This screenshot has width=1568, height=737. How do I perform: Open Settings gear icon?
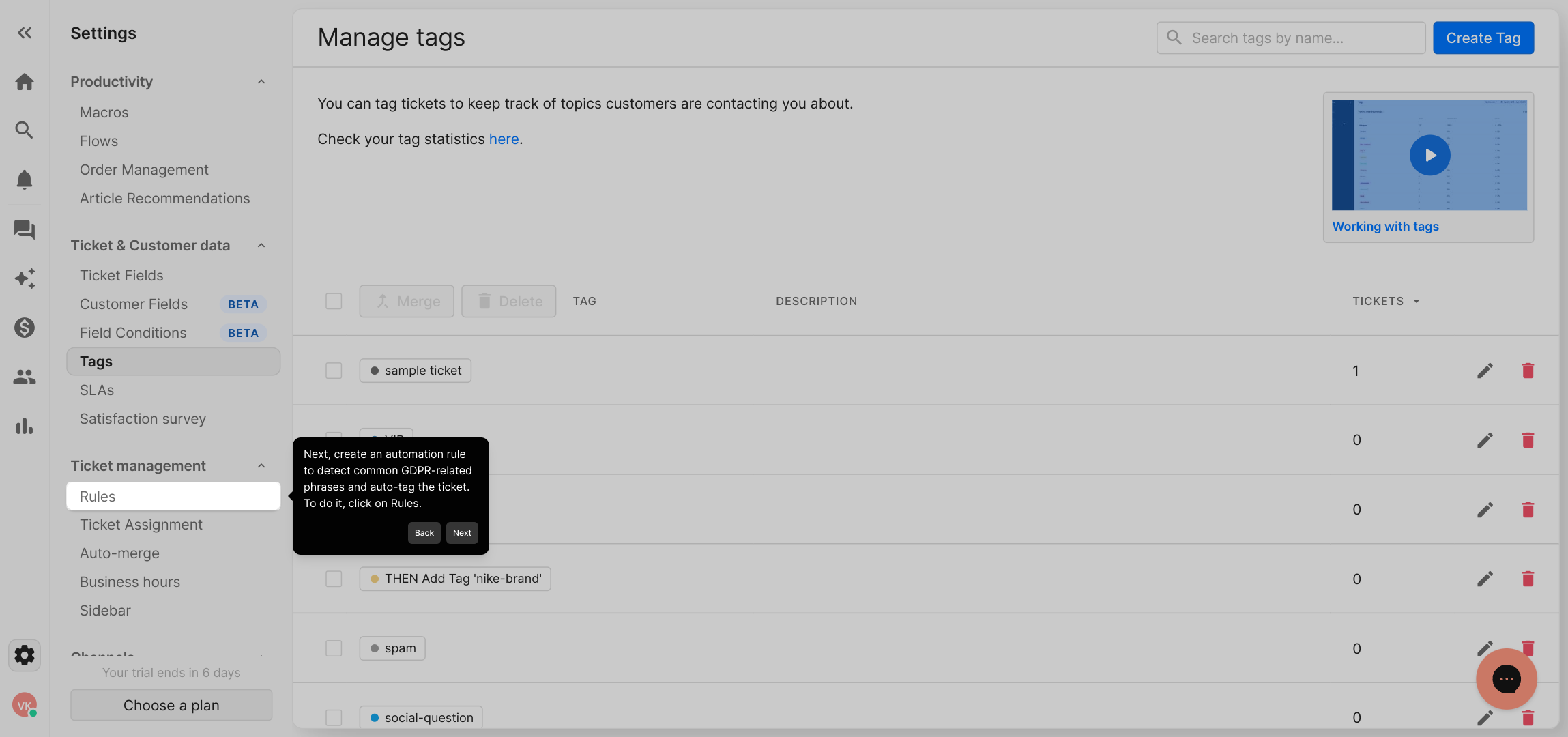point(25,655)
